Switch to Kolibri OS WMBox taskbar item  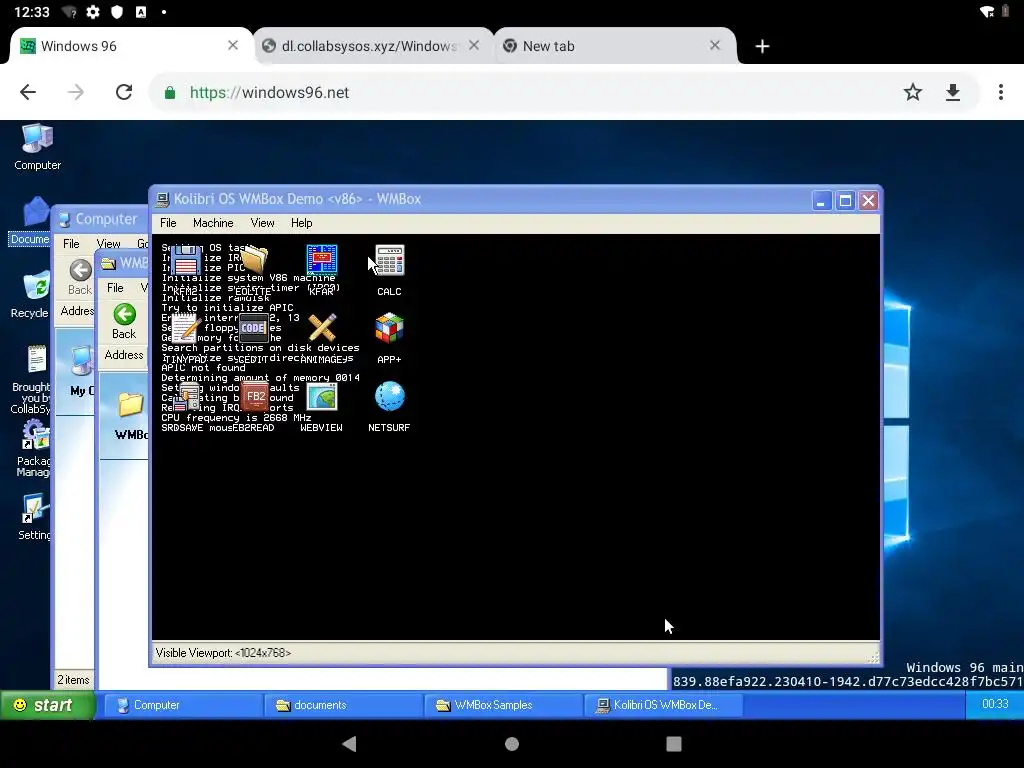click(x=663, y=705)
